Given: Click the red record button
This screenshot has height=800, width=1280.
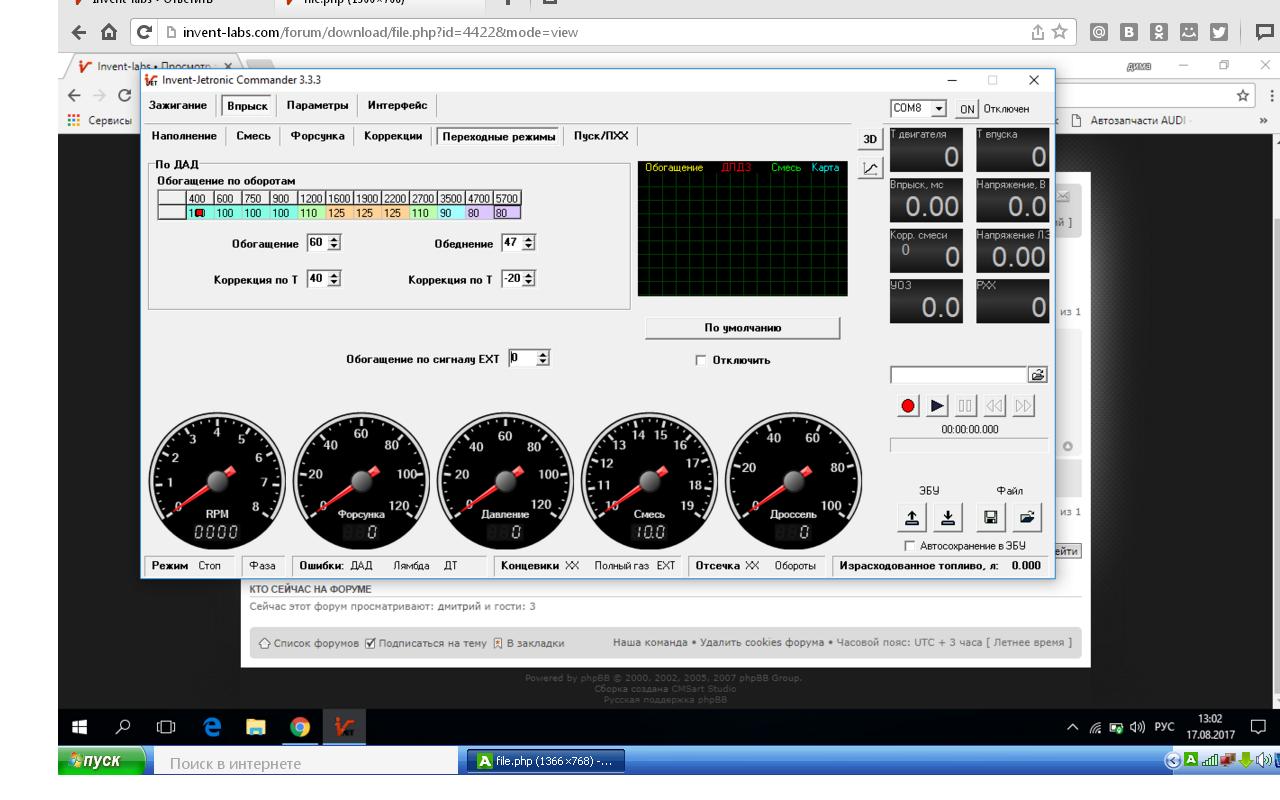Looking at the screenshot, I should tap(908, 406).
